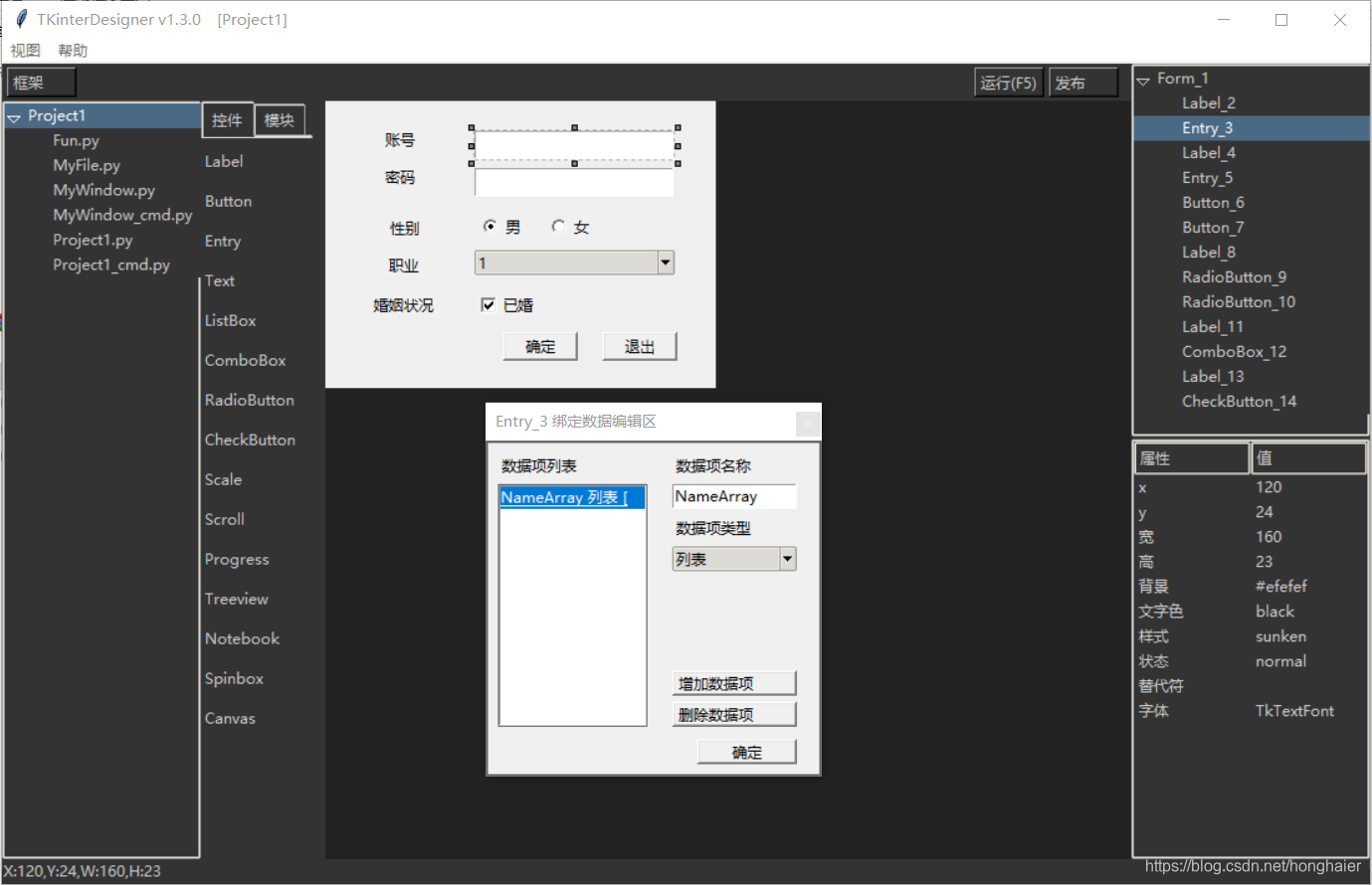Select RadioButton_9 in widget tree
1372x885 pixels.
pos(1234,277)
